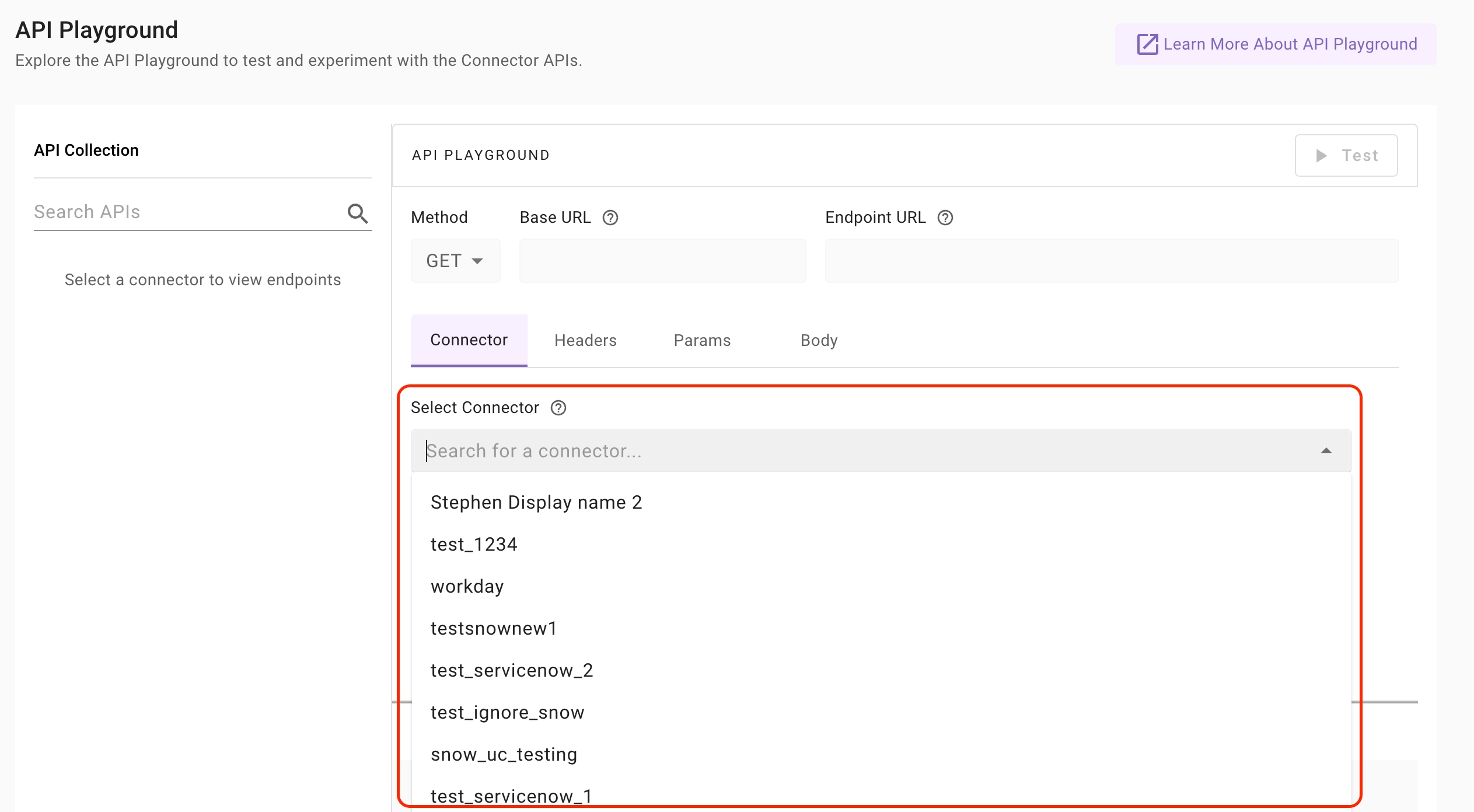Open the Body tab
Viewport: 1474px width, 812px height.
pos(819,341)
